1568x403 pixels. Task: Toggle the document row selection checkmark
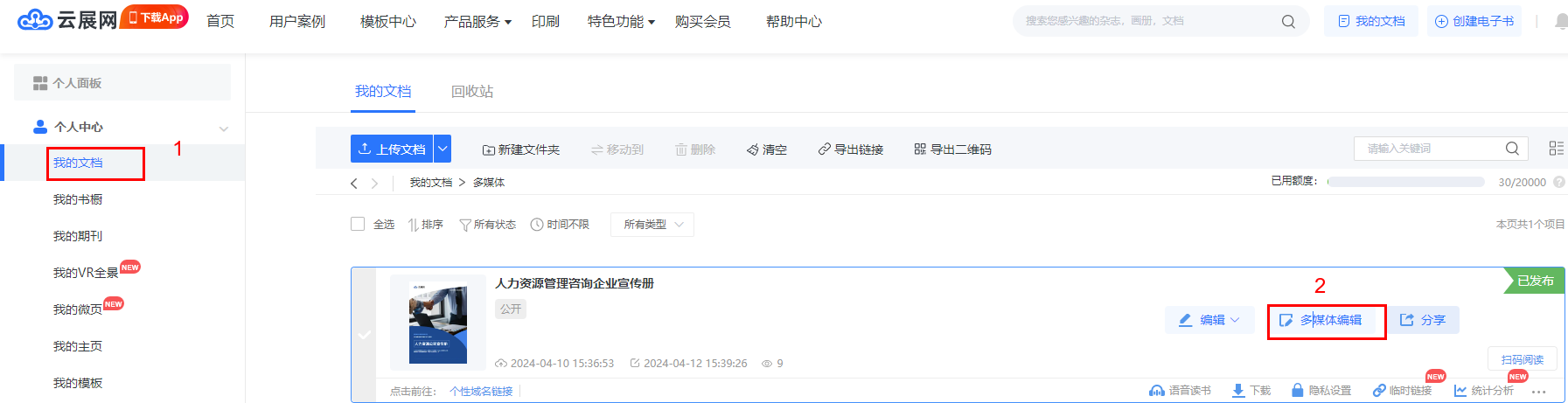[x=365, y=334]
